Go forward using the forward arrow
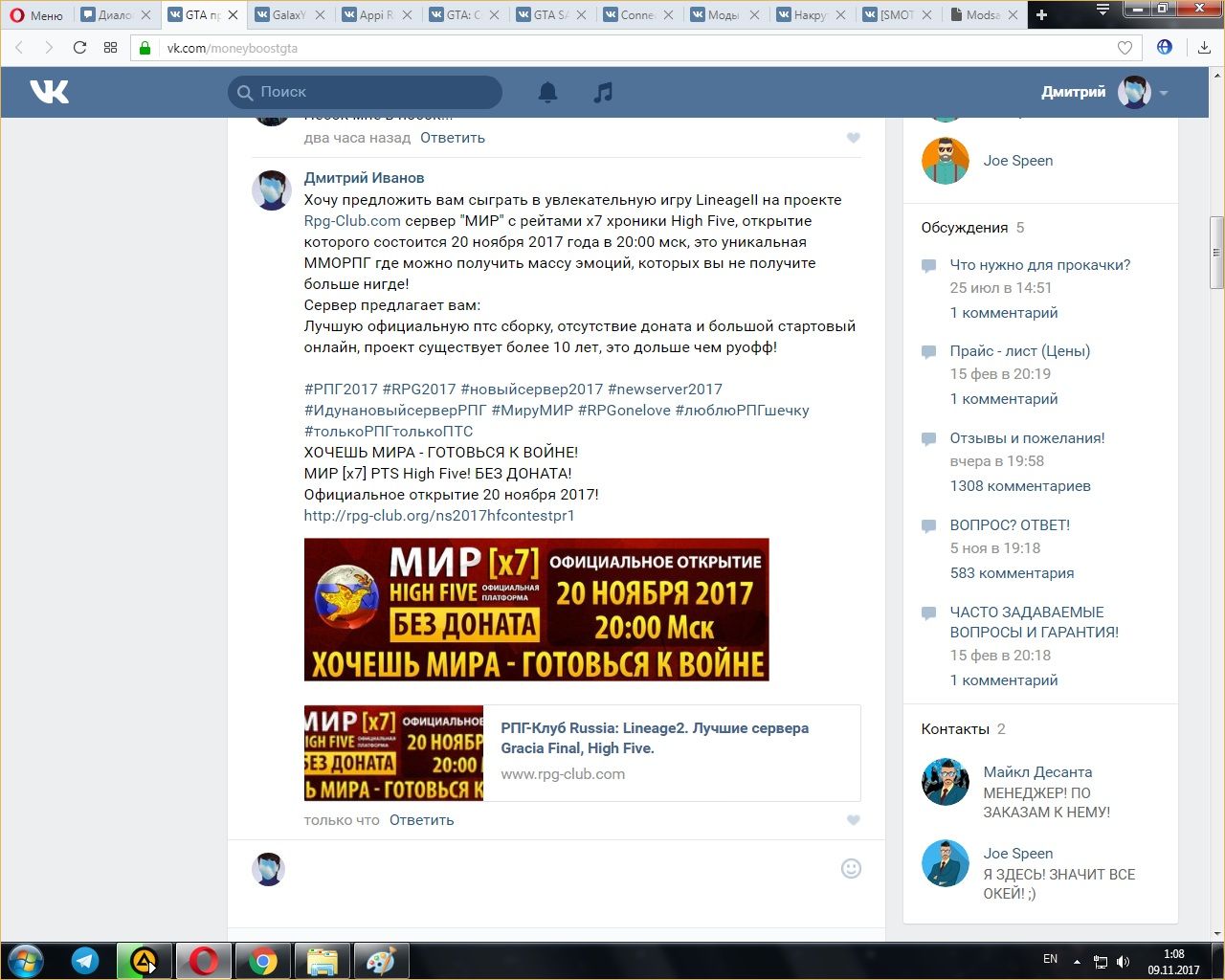This screenshot has width=1225, height=980. 49,48
